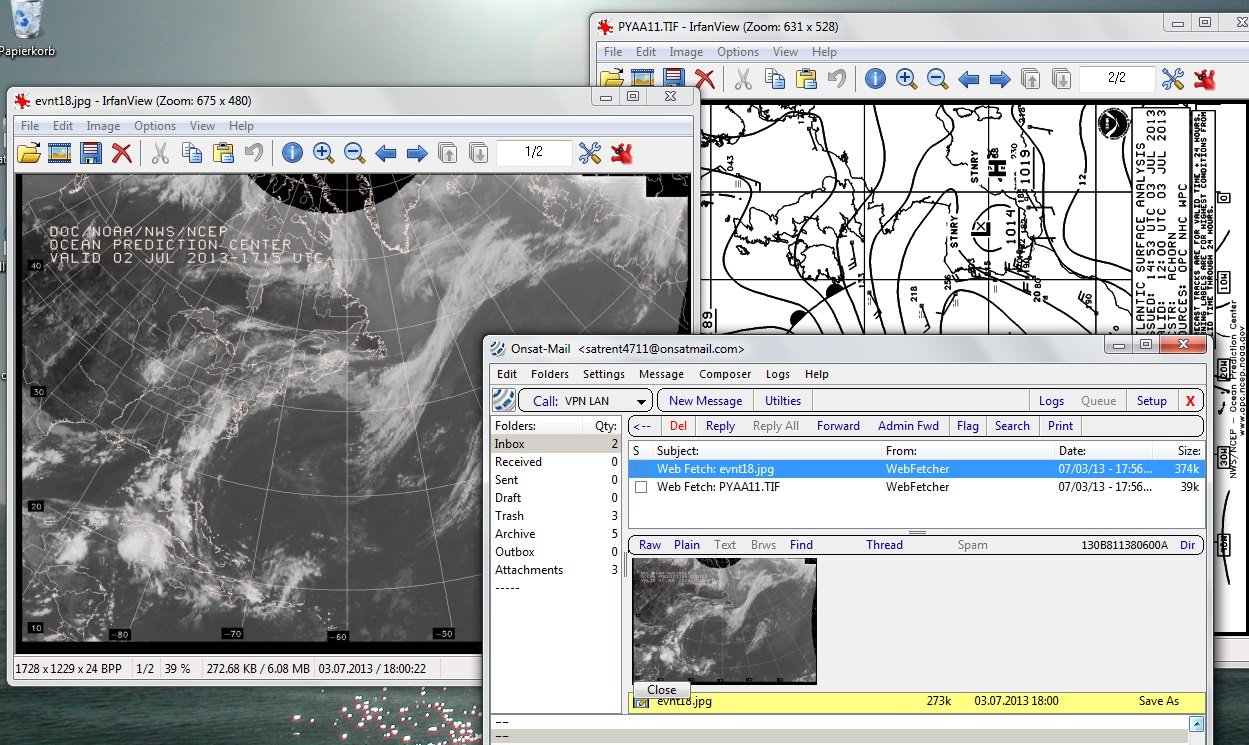1249x745 pixels.
Task: Zoom in using the magnifier in evnt18.jpg window
Action: coord(323,153)
